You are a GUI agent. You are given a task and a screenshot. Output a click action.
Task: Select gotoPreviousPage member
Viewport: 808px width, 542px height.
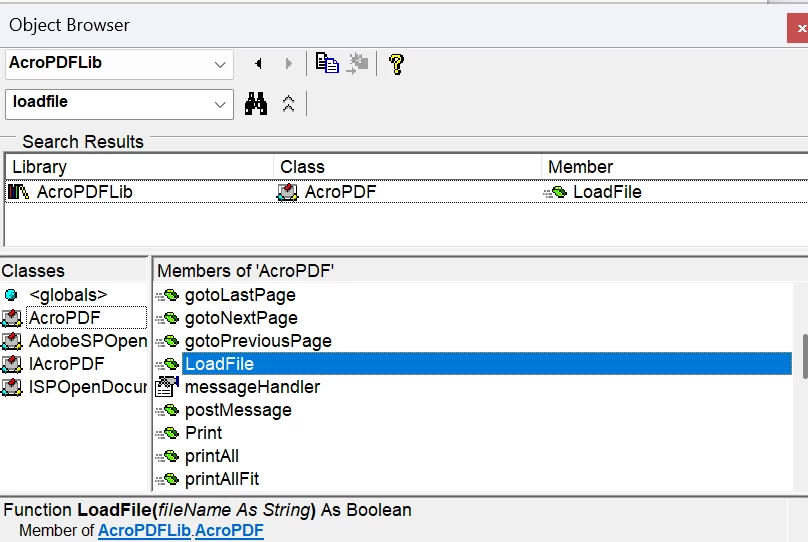(x=258, y=341)
